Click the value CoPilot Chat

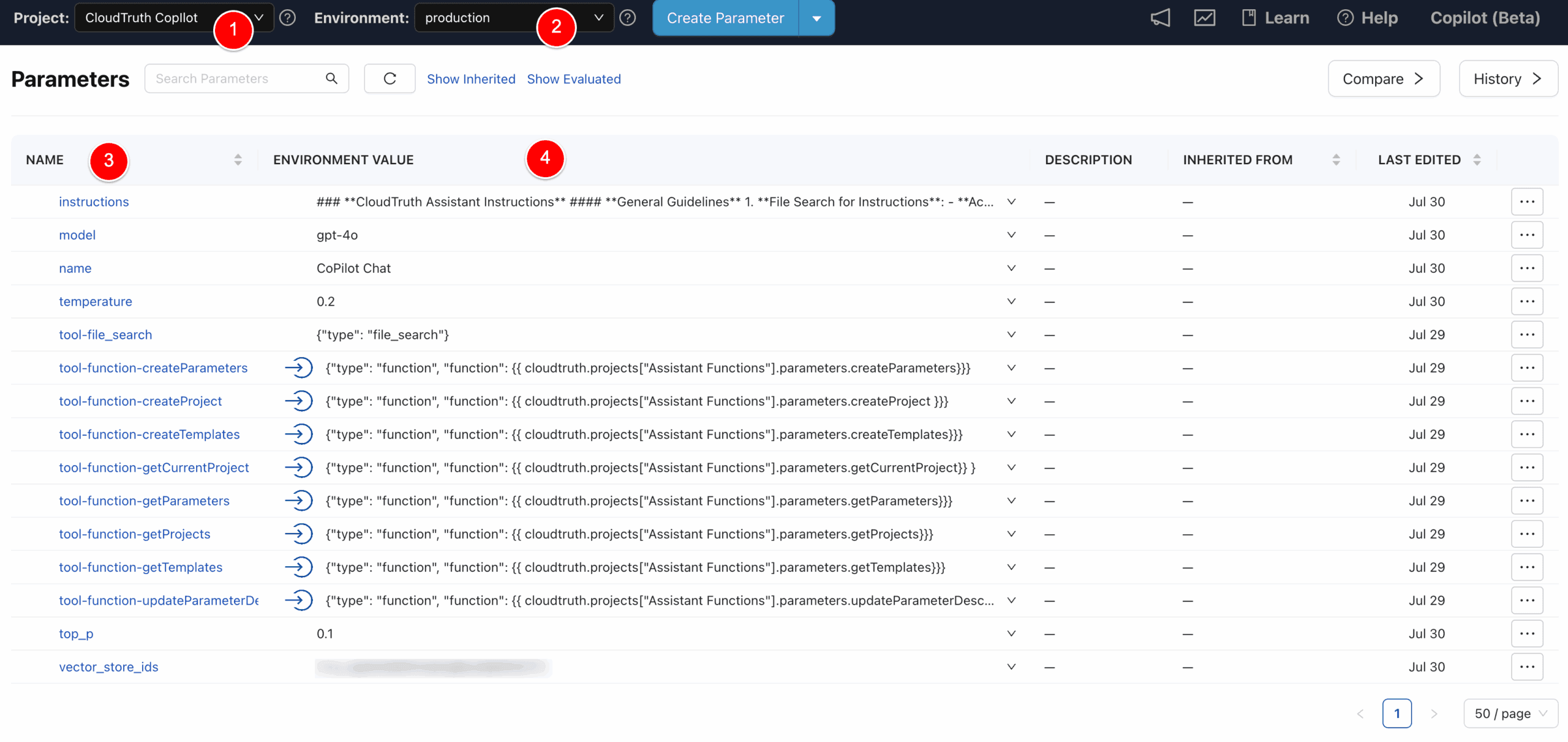click(x=353, y=268)
